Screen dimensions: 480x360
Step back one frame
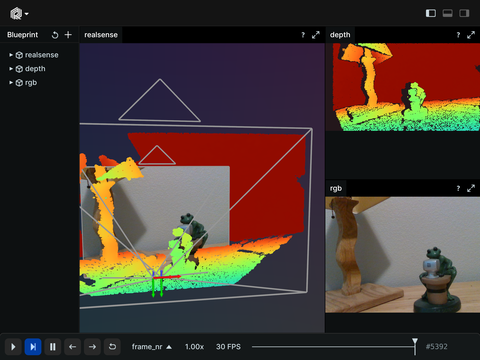click(x=72, y=347)
